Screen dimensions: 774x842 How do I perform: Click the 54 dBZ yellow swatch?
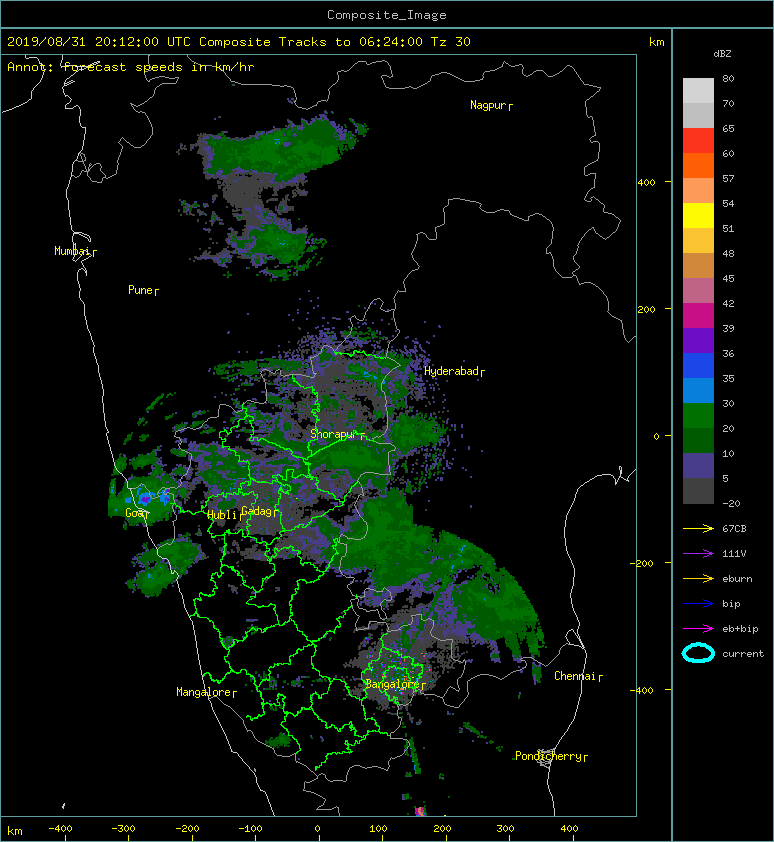[698, 216]
